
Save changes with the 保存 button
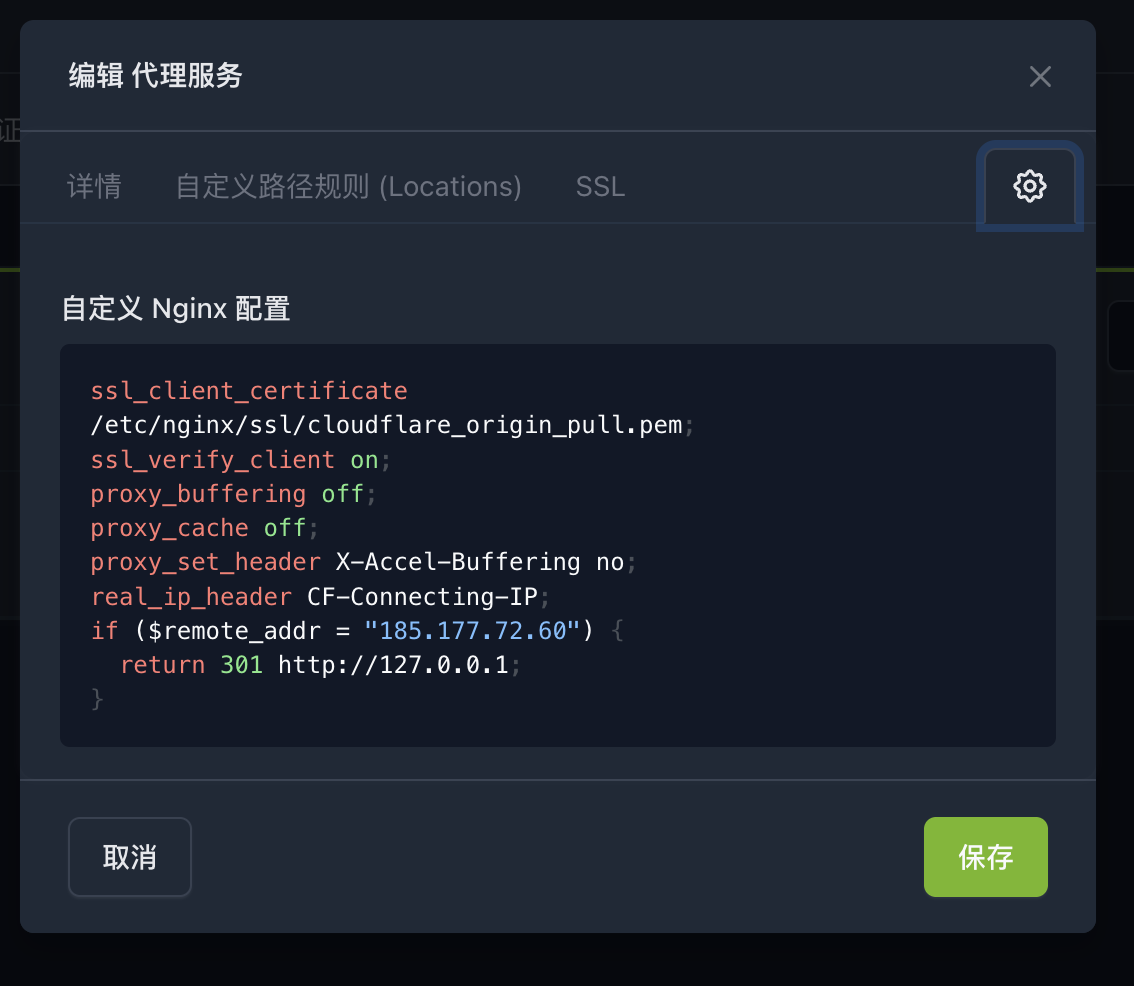click(986, 857)
